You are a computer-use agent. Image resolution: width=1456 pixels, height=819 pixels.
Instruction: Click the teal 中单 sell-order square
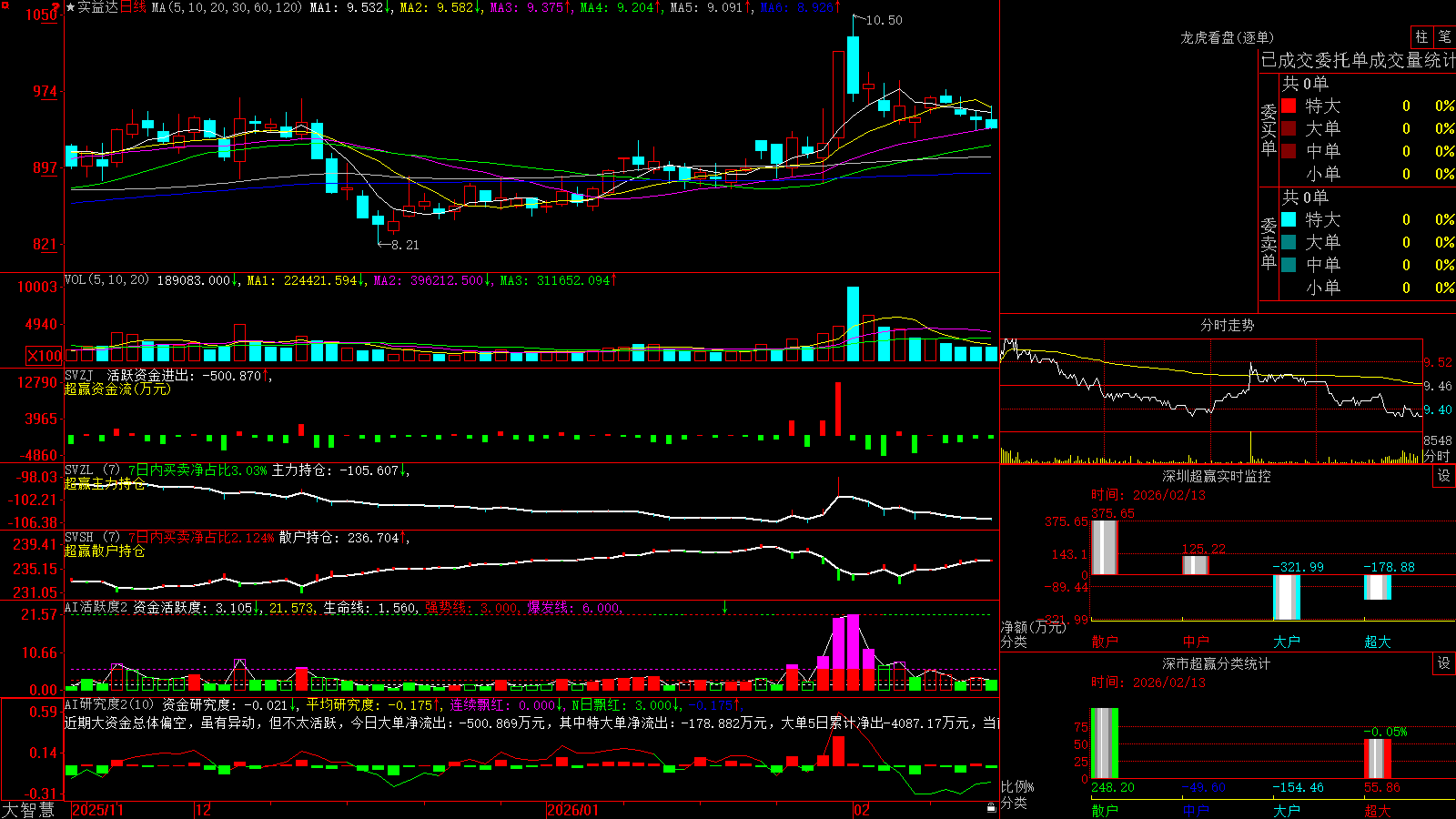(1289, 265)
